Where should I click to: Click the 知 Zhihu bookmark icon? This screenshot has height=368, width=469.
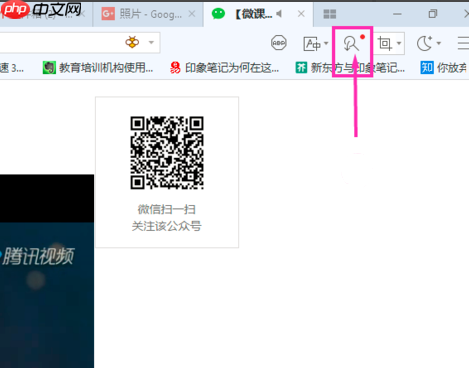(x=427, y=68)
